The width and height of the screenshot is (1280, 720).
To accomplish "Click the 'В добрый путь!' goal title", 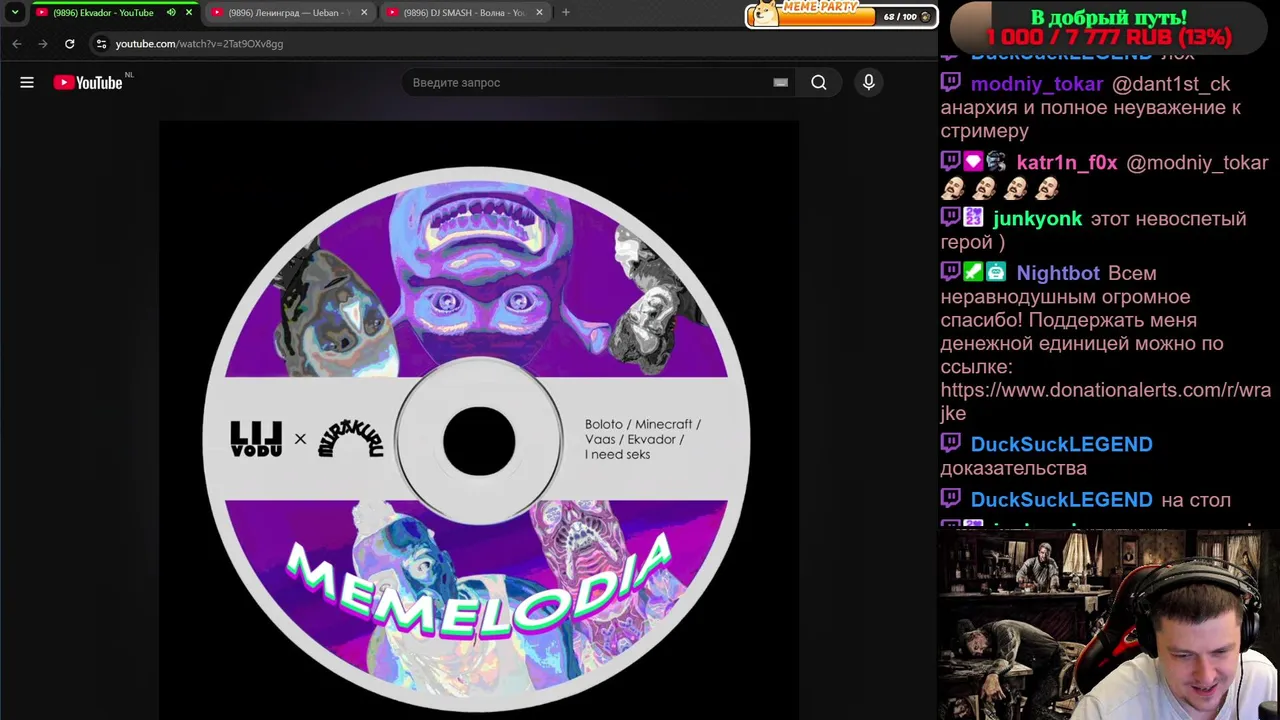I will (1109, 17).
